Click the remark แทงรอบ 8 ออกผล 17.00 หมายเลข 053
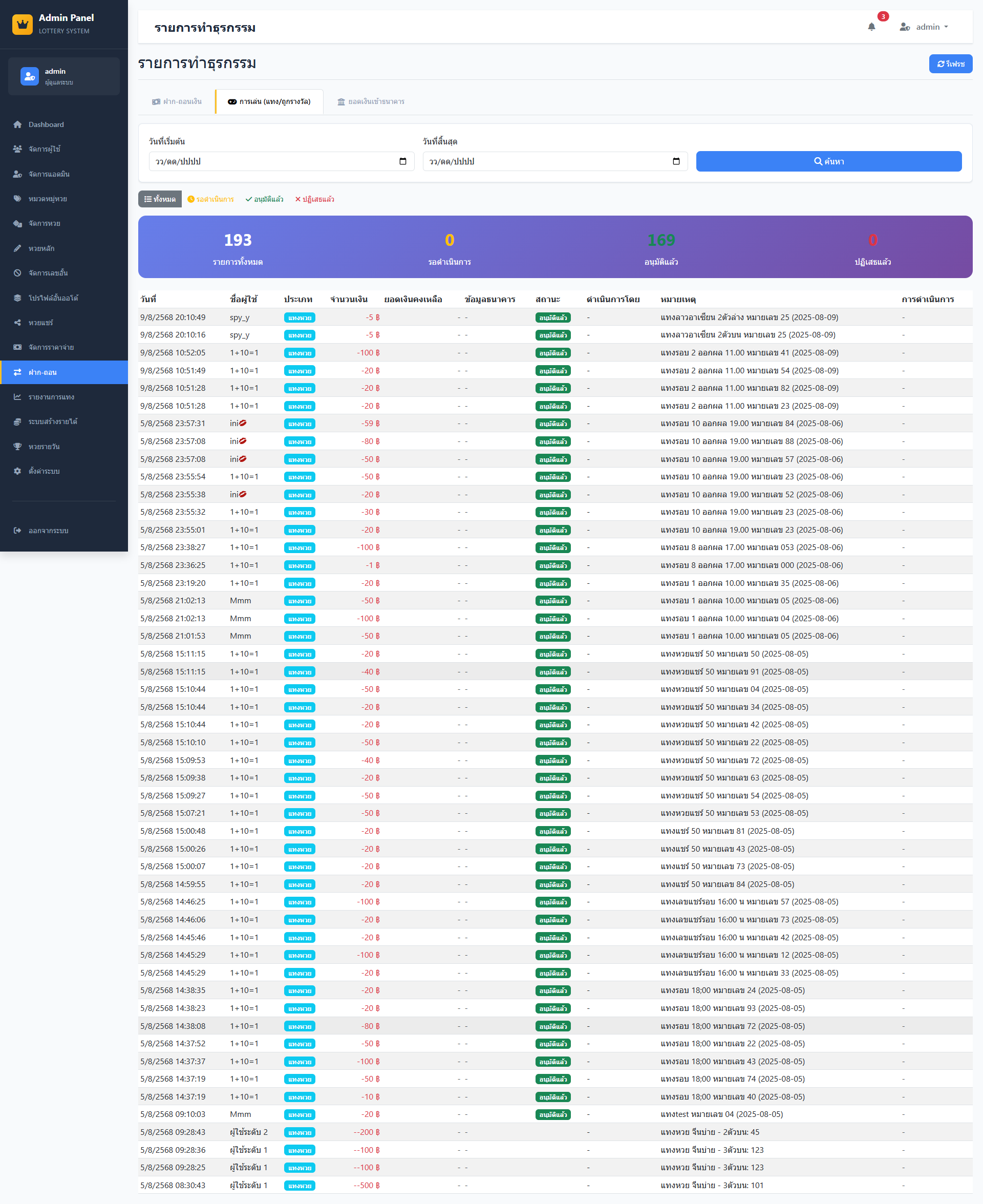 [x=752, y=547]
